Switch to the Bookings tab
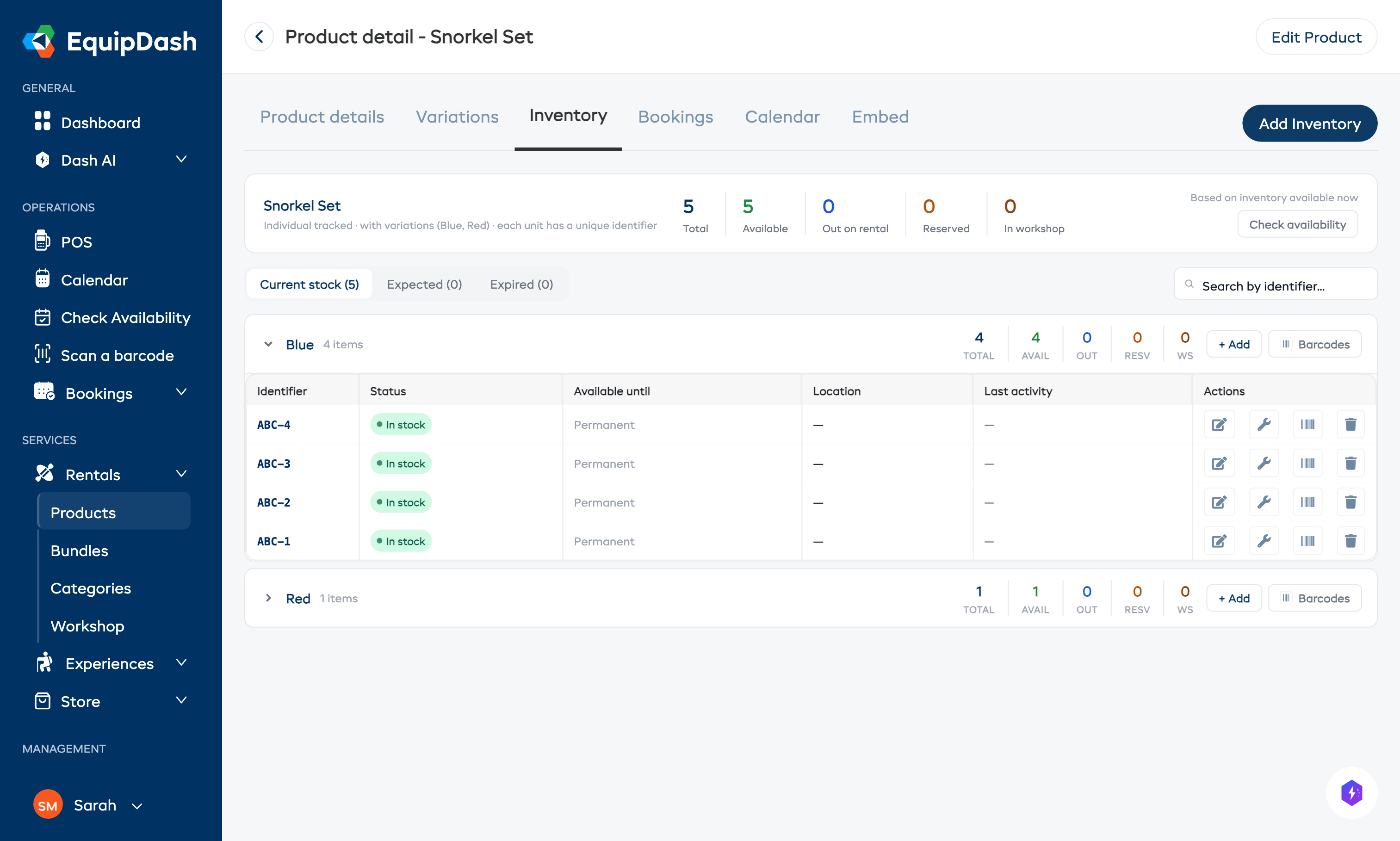The width and height of the screenshot is (1400, 841). (675, 117)
